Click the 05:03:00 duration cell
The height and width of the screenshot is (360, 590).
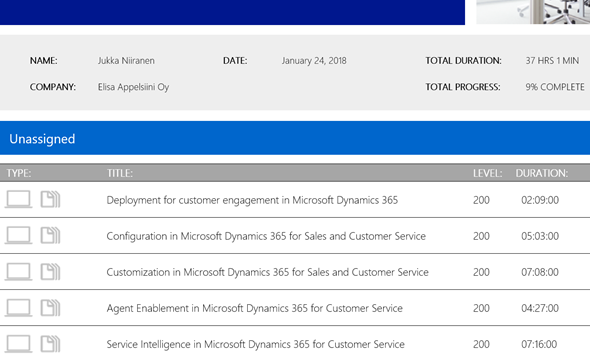[540, 236]
